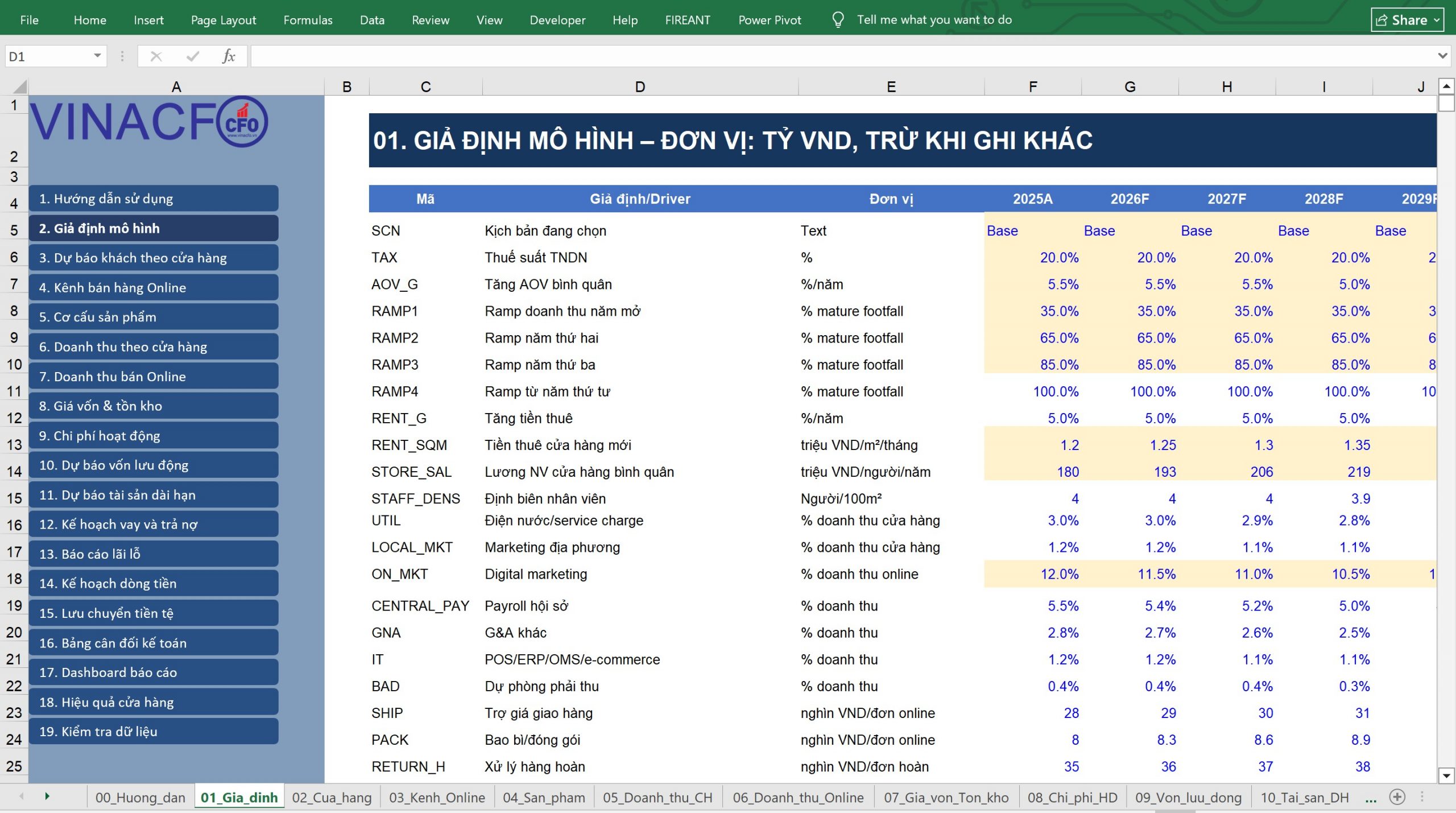Open 19. Kiểm tra dữ liệu button
This screenshot has width=1456, height=813.
(x=154, y=731)
